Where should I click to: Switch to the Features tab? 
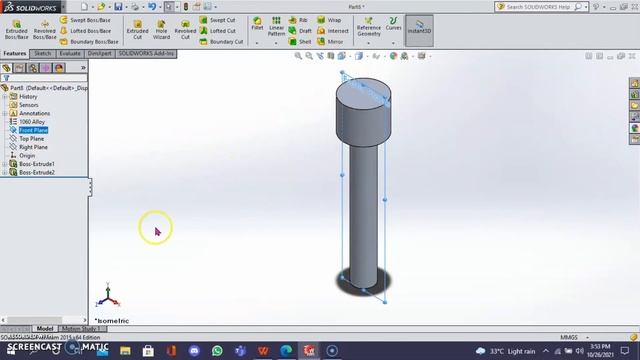15,53
